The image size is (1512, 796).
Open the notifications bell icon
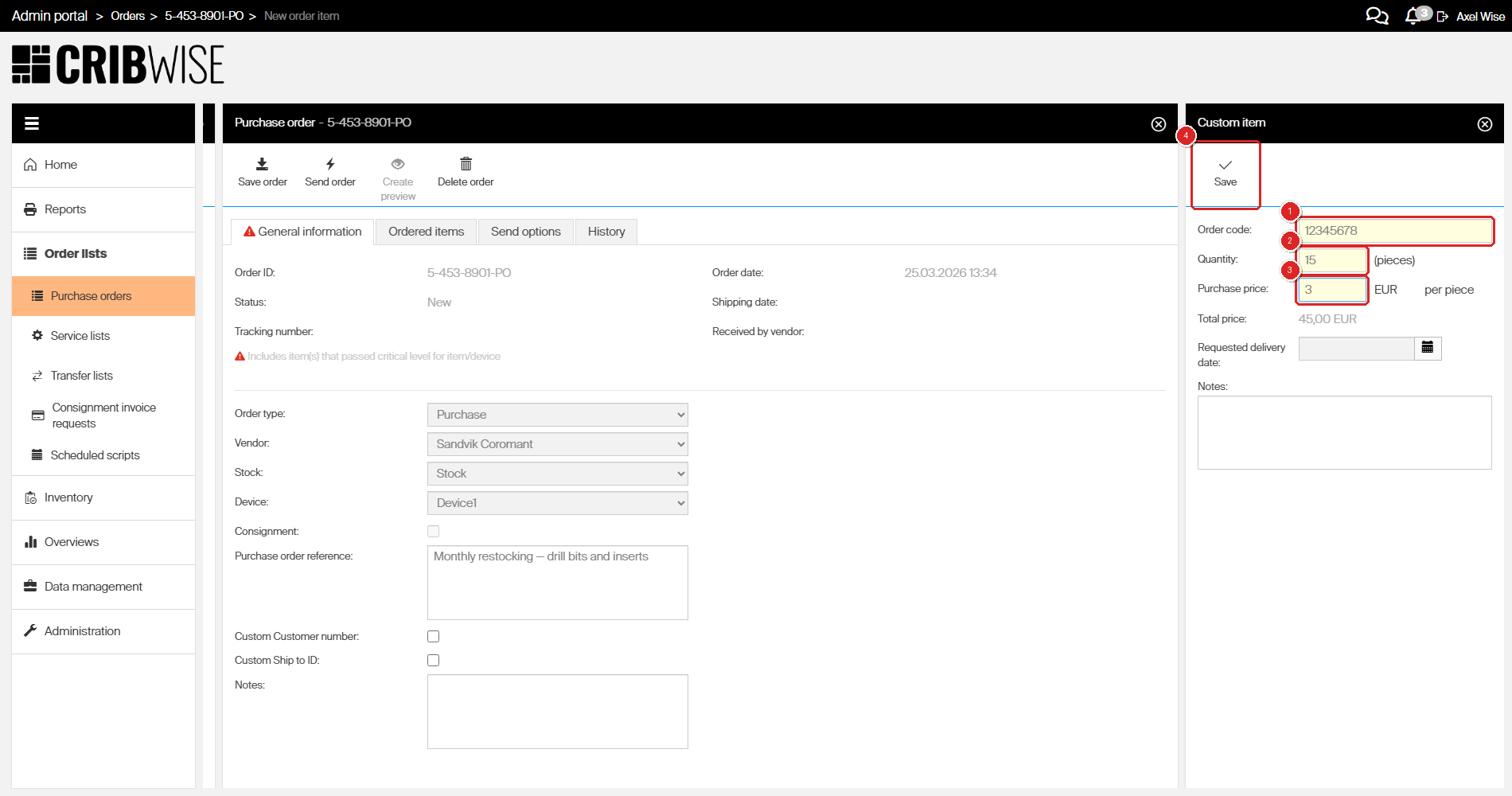[1413, 16]
